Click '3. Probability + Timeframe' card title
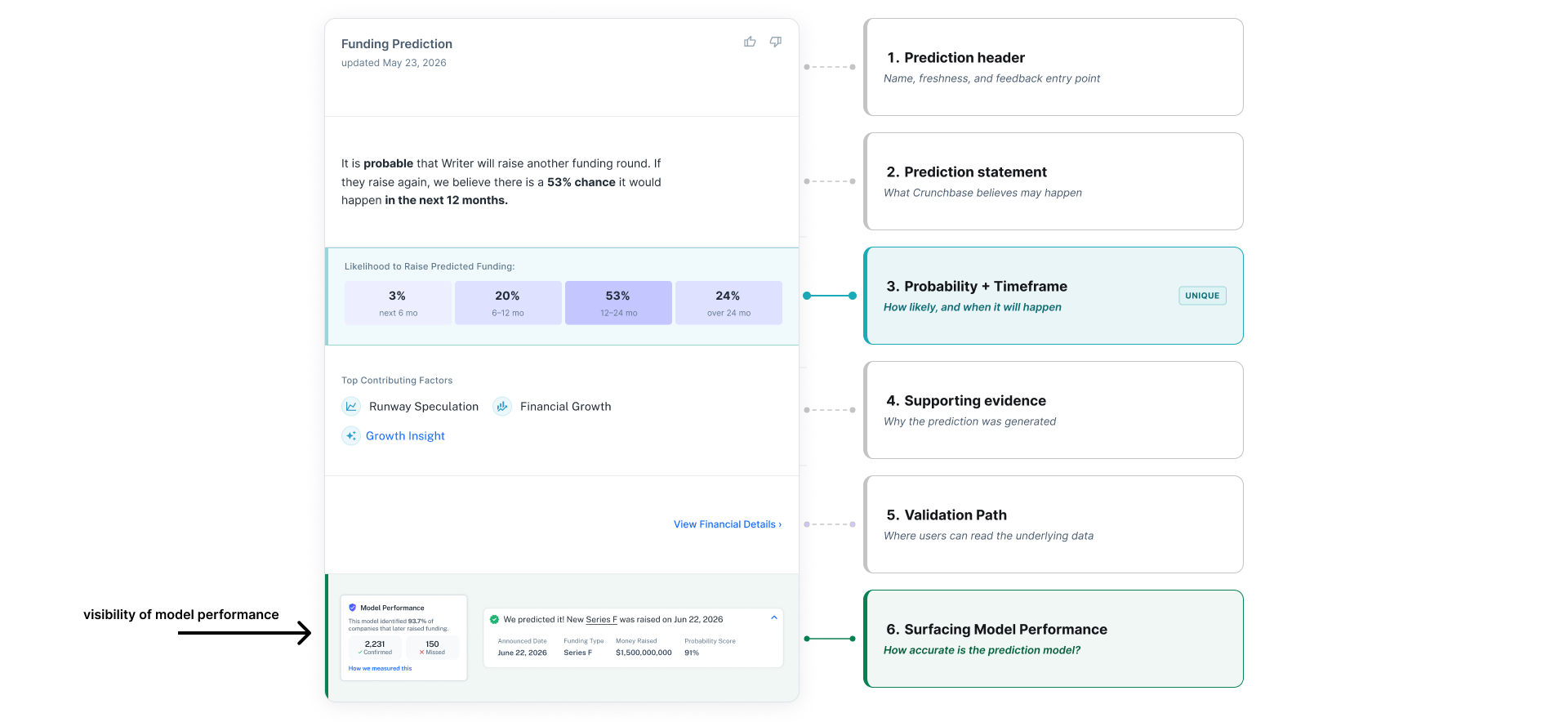Screen dimensions: 1568x722 977,287
